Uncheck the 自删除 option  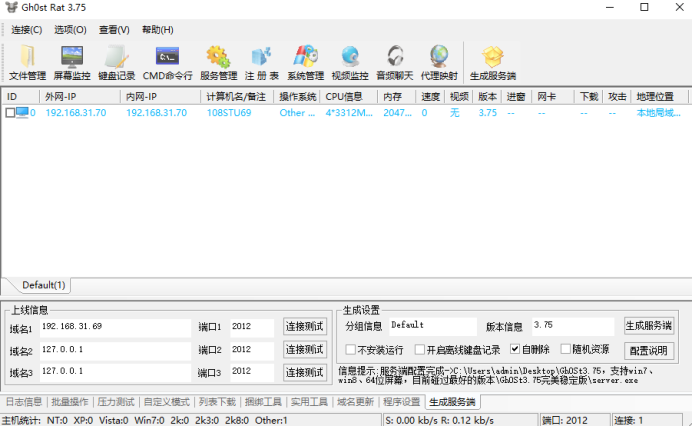(x=515, y=349)
